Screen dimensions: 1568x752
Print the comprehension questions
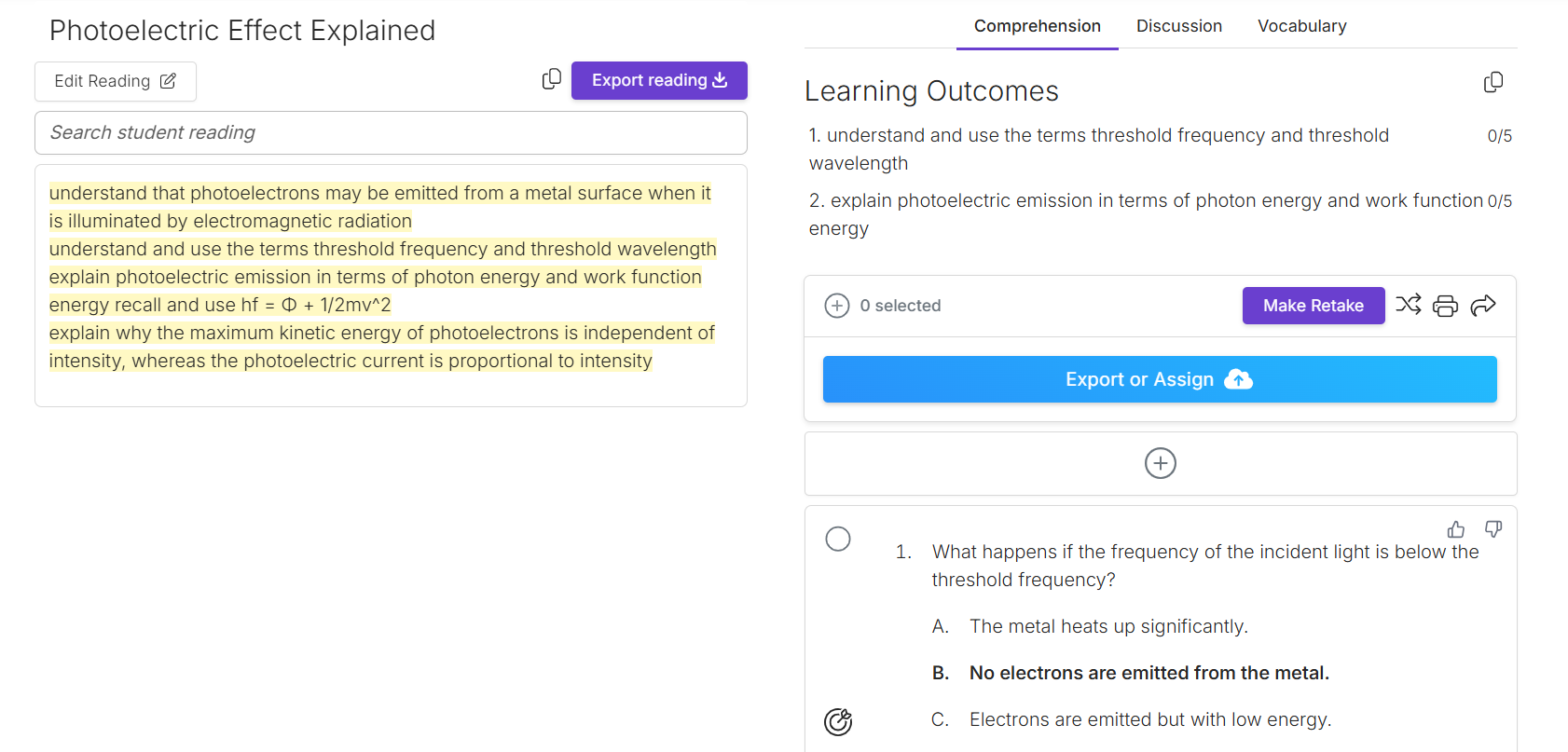pyautogui.click(x=1445, y=306)
